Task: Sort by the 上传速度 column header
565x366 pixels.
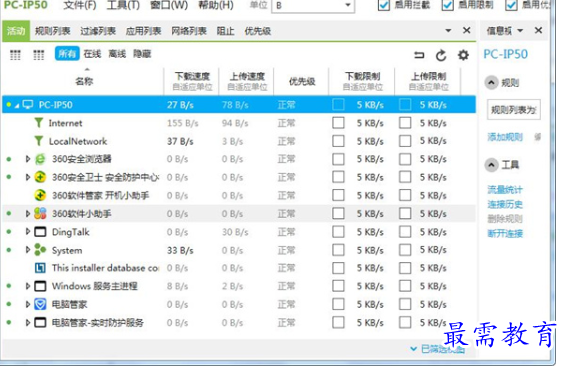Action: (x=247, y=81)
